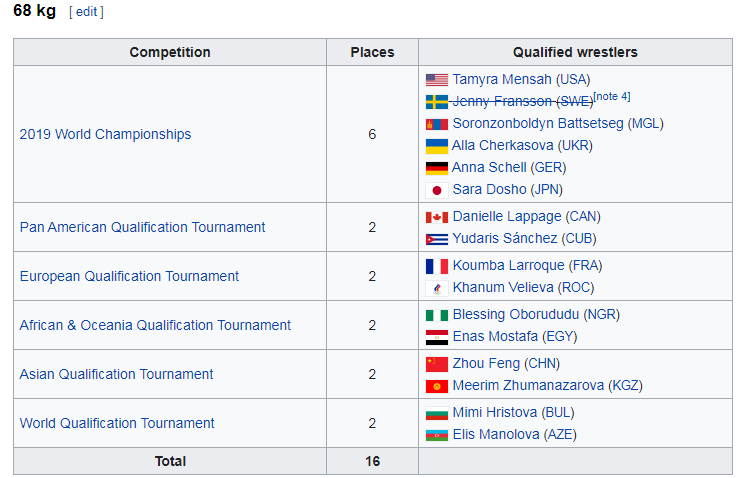Click the Mongolia flag next to Battsetseg
This screenshot has width=736, height=478.
tap(437, 124)
